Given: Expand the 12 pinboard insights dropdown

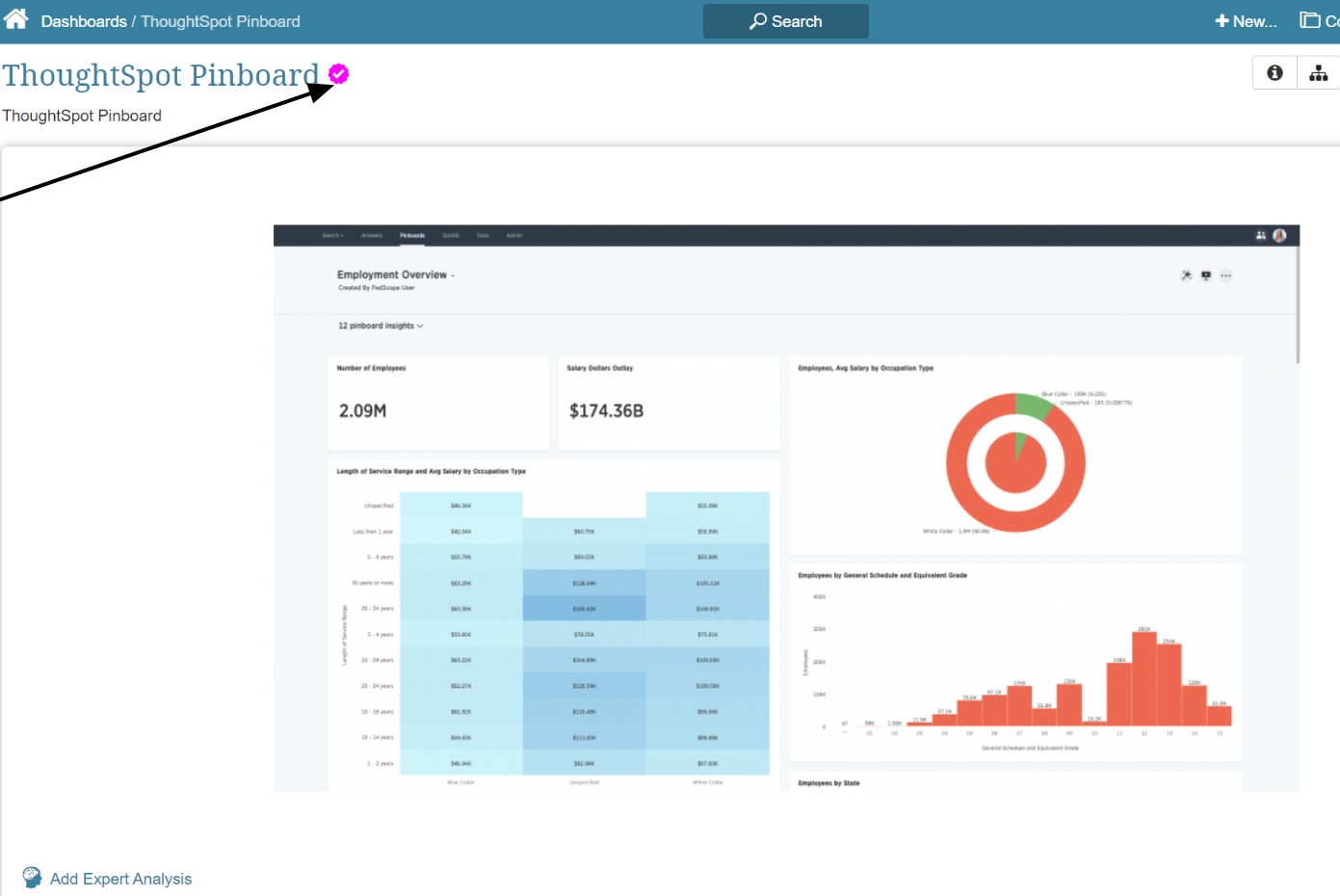Looking at the screenshot, I should (381, 326).
